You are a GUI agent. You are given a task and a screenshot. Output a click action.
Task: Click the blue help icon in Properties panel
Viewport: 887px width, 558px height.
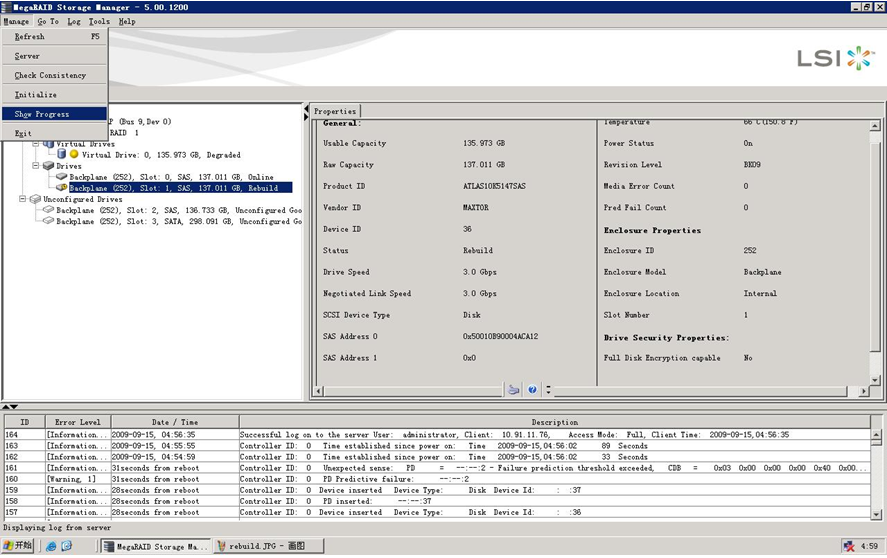click(x=532, y=389)
